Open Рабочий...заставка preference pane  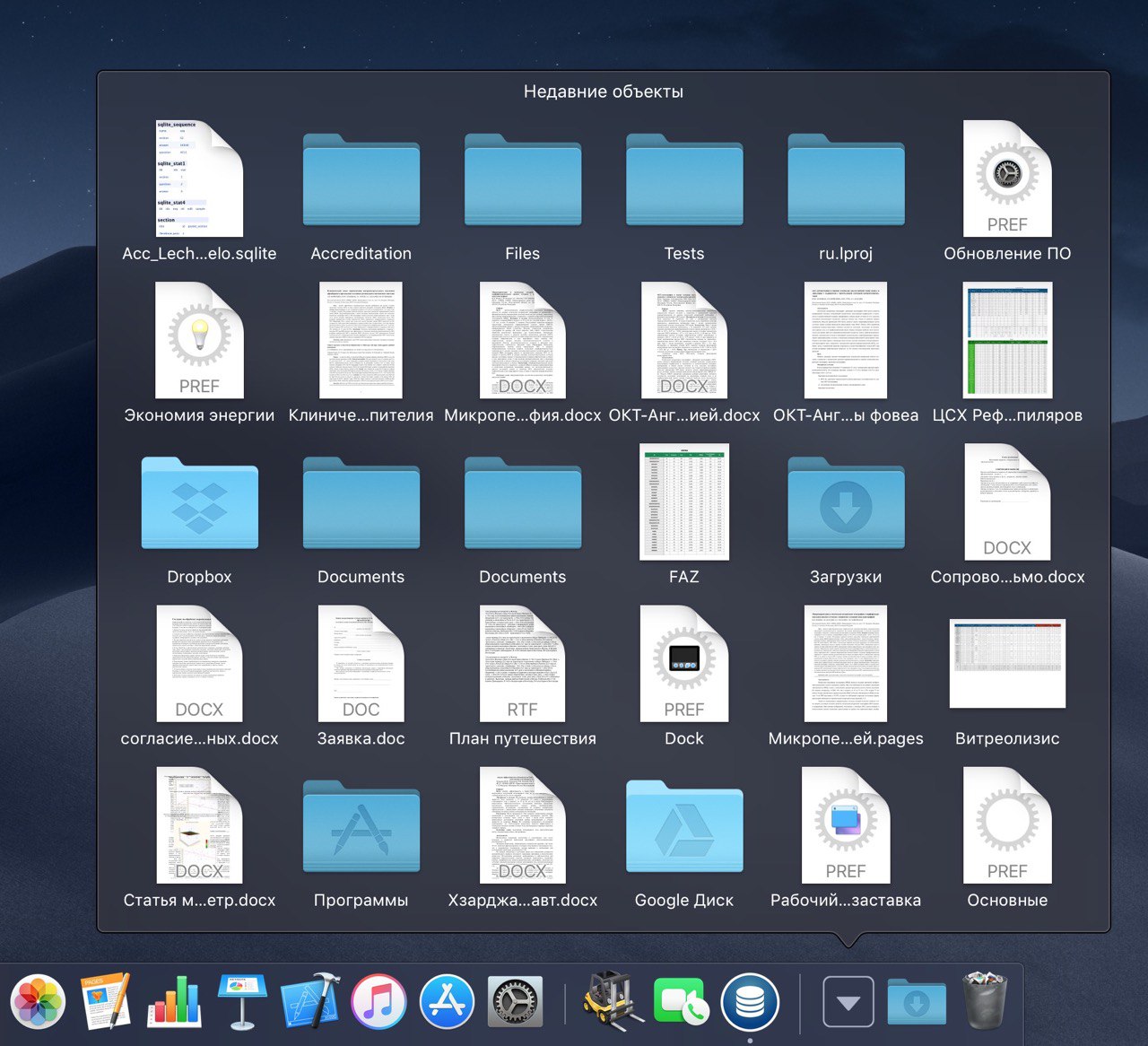845,824
